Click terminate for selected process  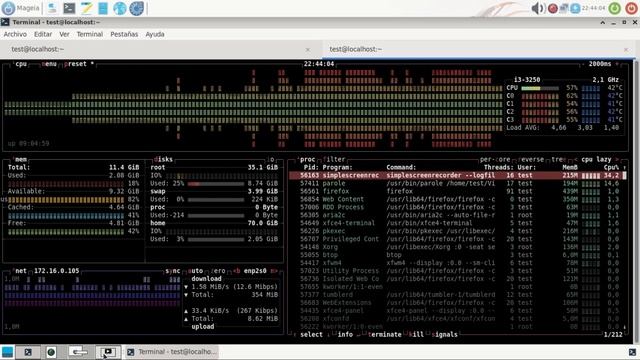[384, 335]
